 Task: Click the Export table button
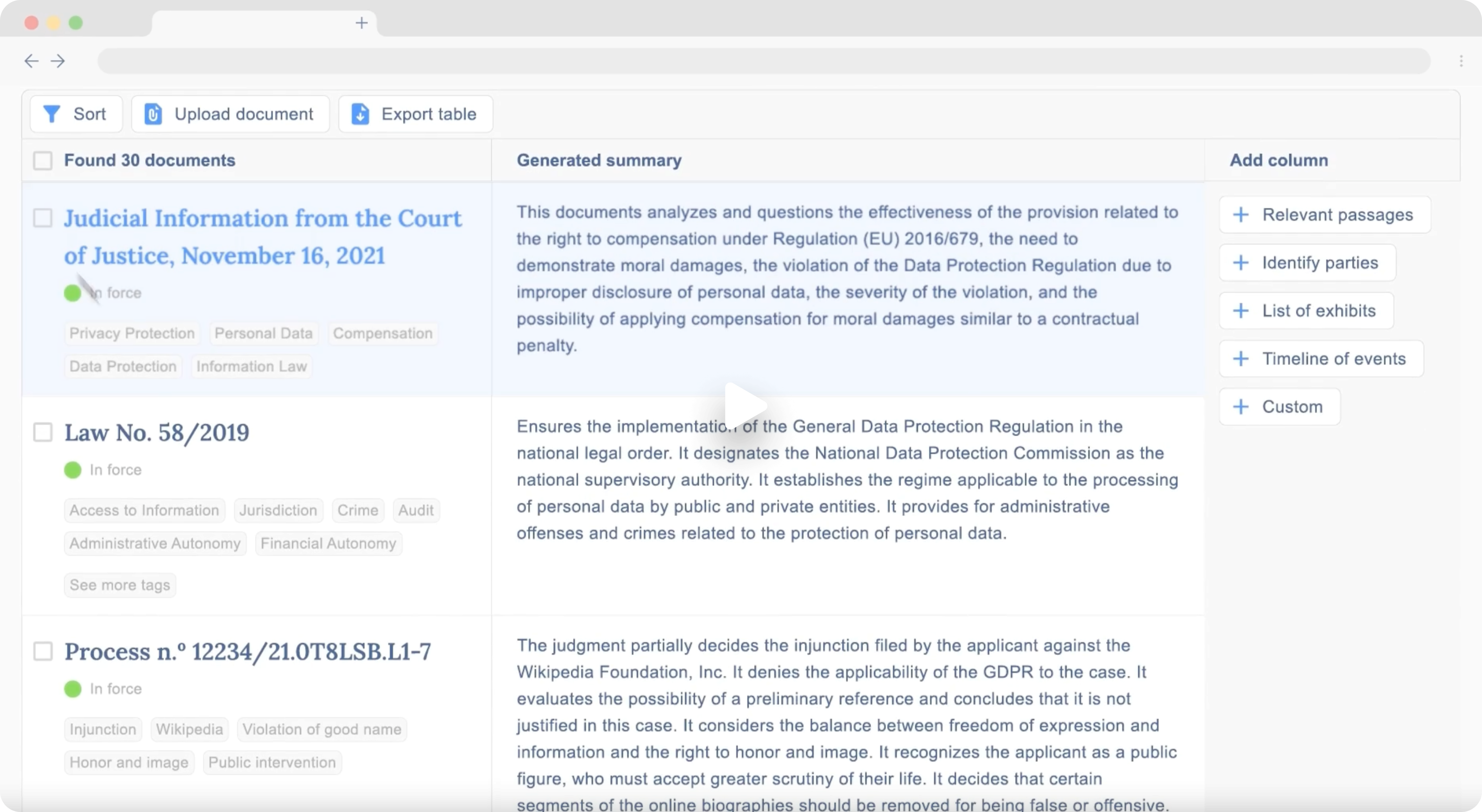pos(415,114)
